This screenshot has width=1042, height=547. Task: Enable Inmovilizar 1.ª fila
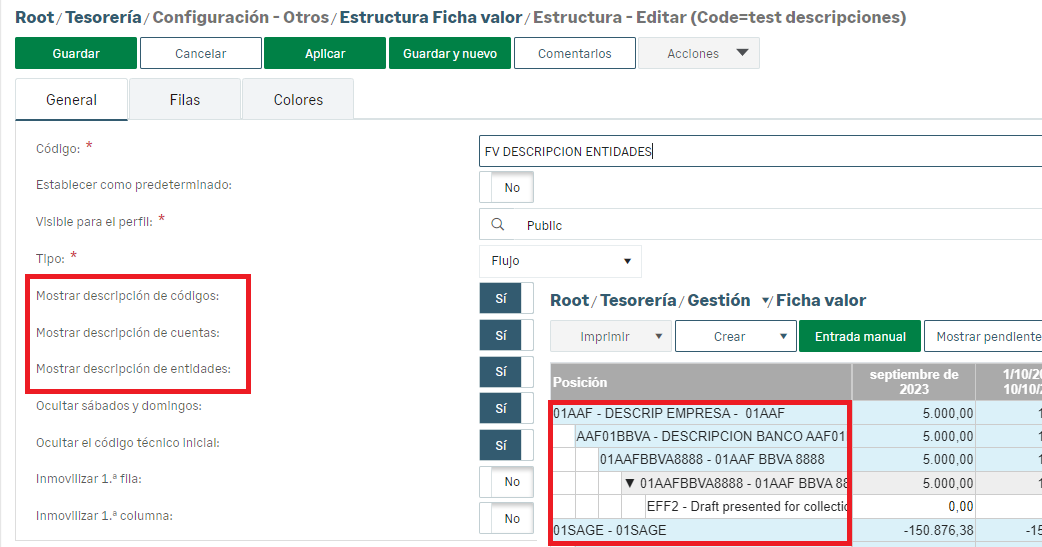point(507,482)
